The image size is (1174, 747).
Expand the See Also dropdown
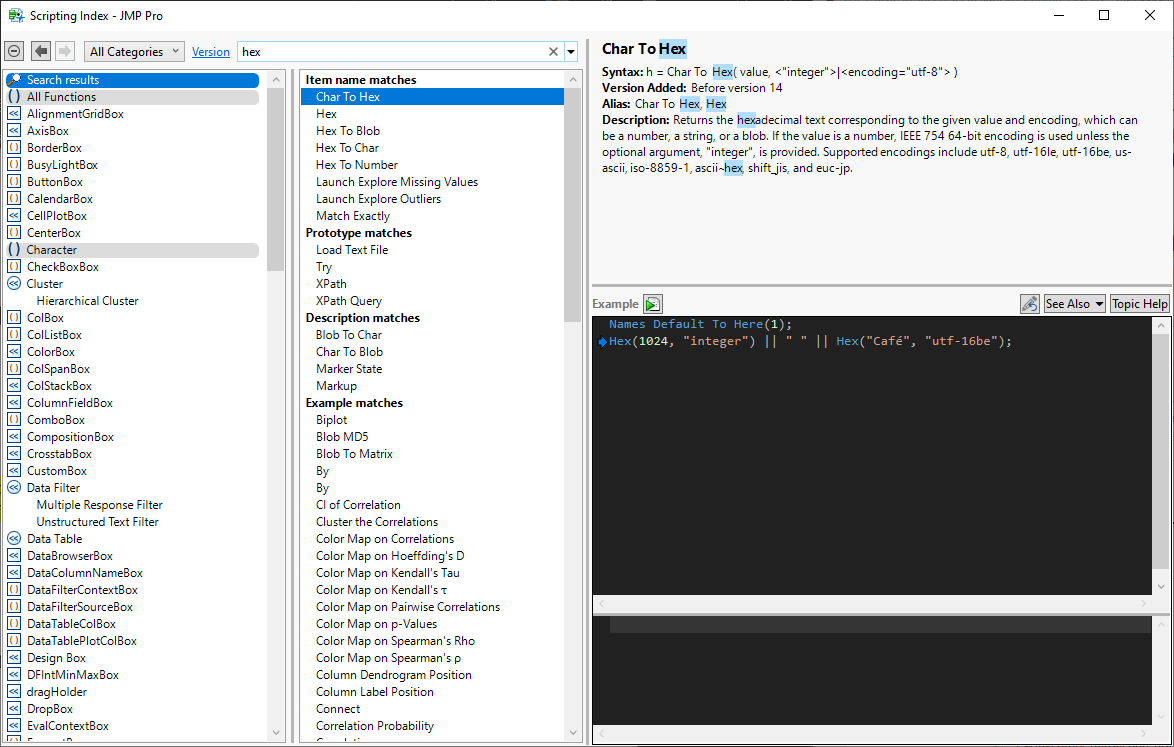coord(1074,304)
